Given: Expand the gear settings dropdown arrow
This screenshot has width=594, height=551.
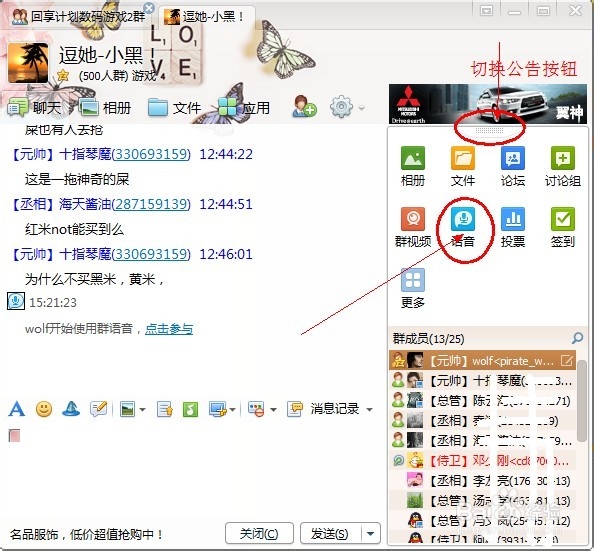Looking at the screenshot, I should 361,108.
